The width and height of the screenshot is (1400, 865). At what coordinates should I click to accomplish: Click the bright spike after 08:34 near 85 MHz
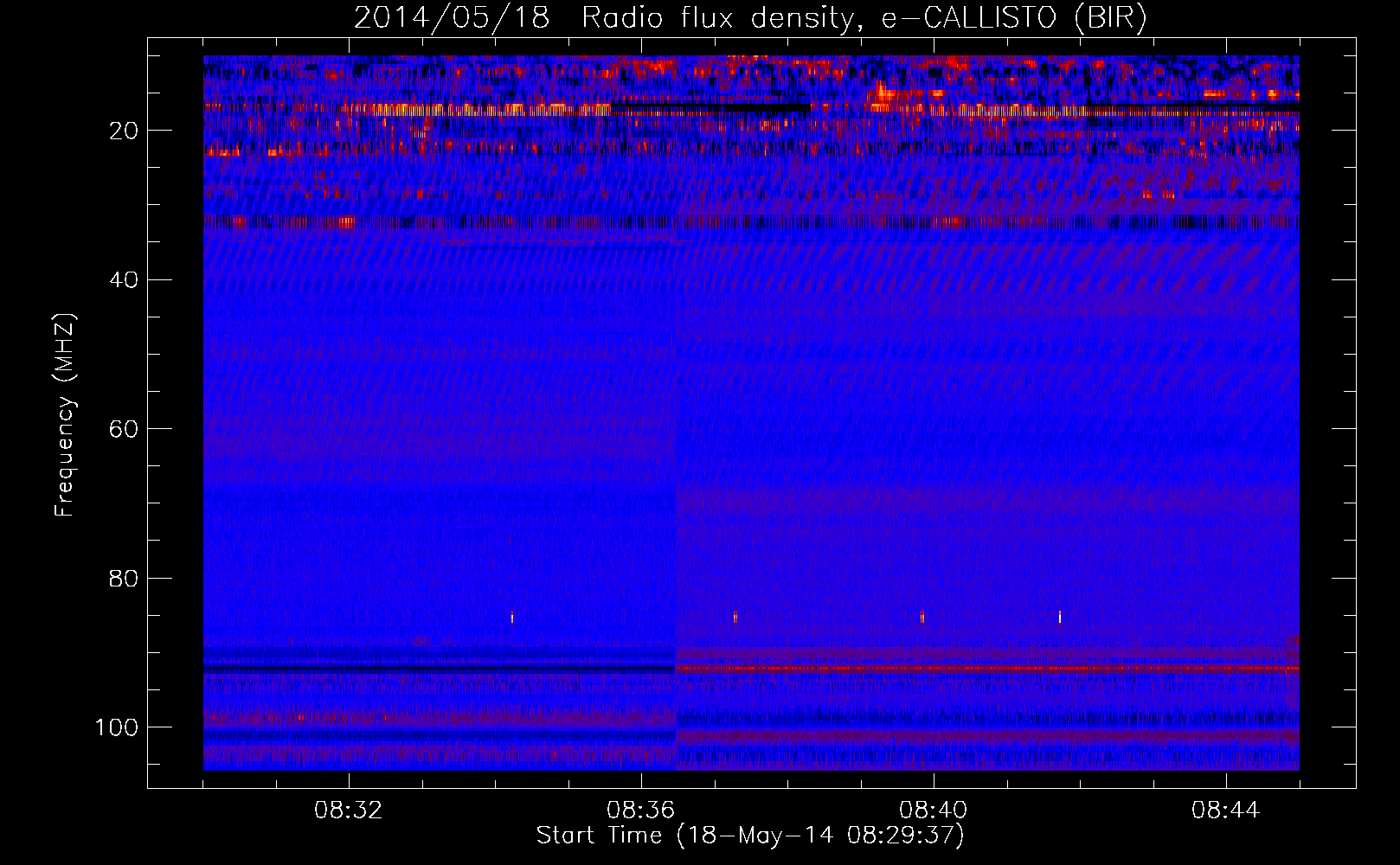click(512, 618)
